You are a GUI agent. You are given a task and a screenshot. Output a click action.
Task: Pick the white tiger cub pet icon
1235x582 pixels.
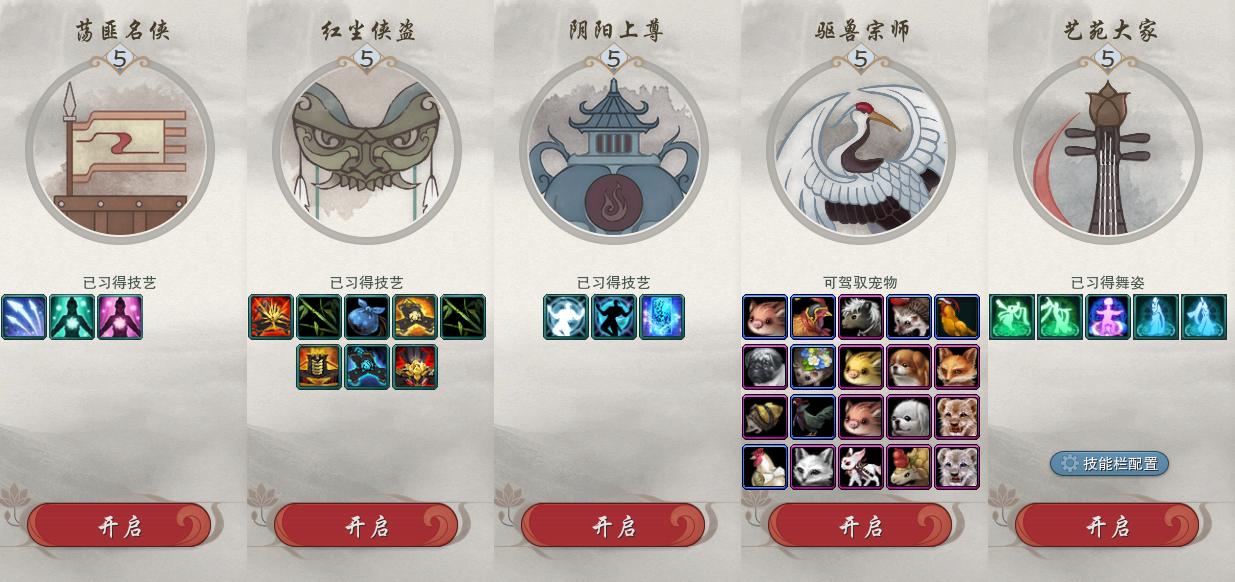tap(957, 467)
